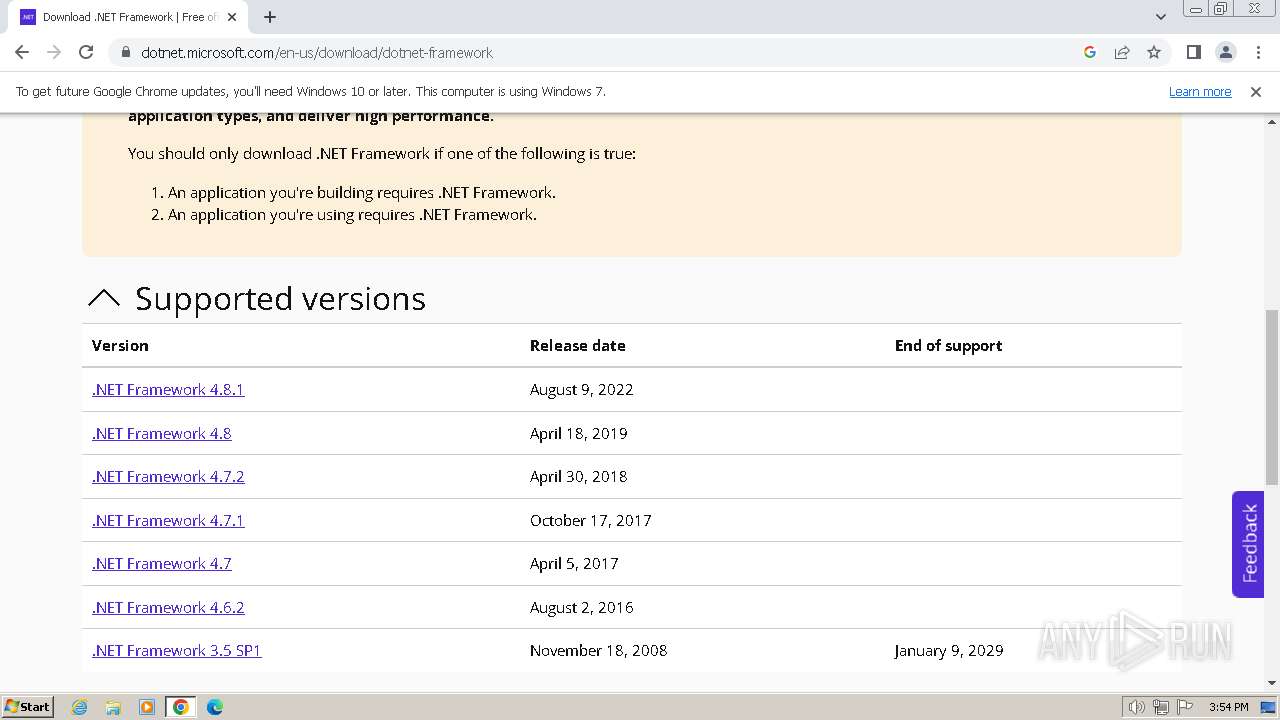Viewport: 1280px width, 720px height.
Task: Select the August 2, 2016 release date
Action: [x=582, y=607]
